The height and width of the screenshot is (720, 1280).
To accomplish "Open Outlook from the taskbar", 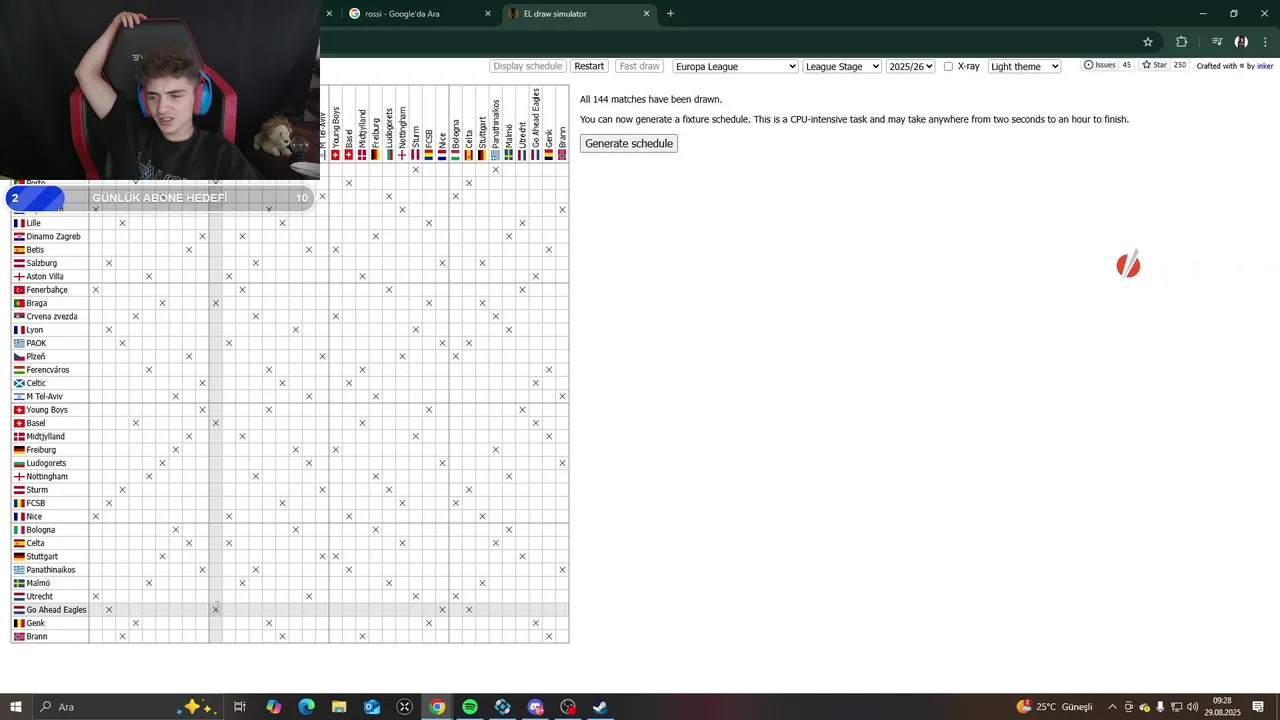I will click(x=372, y=707).
